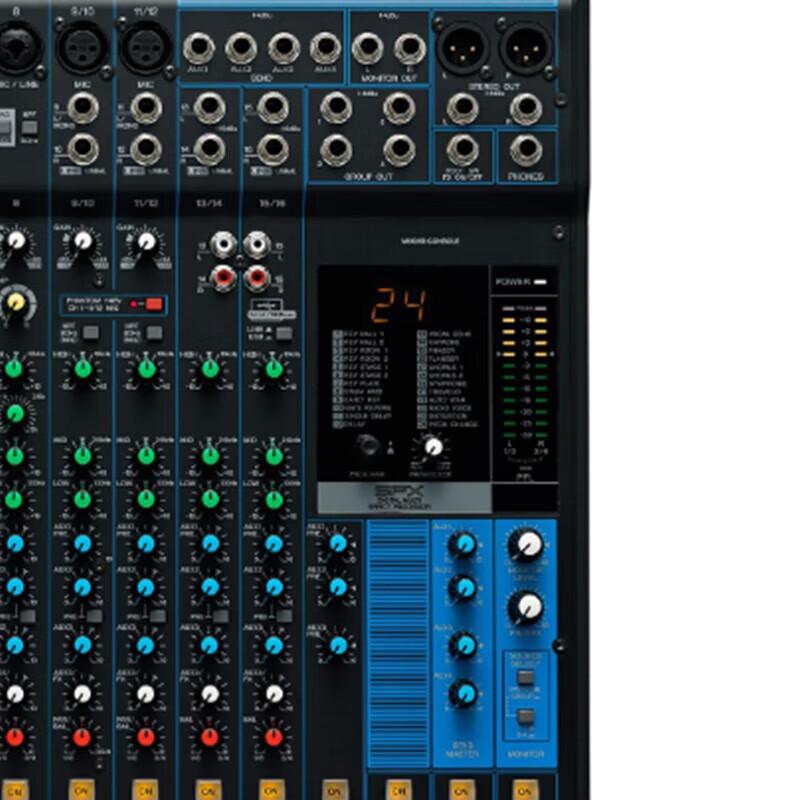Click the AUX1 send jack

pos(197,47)
